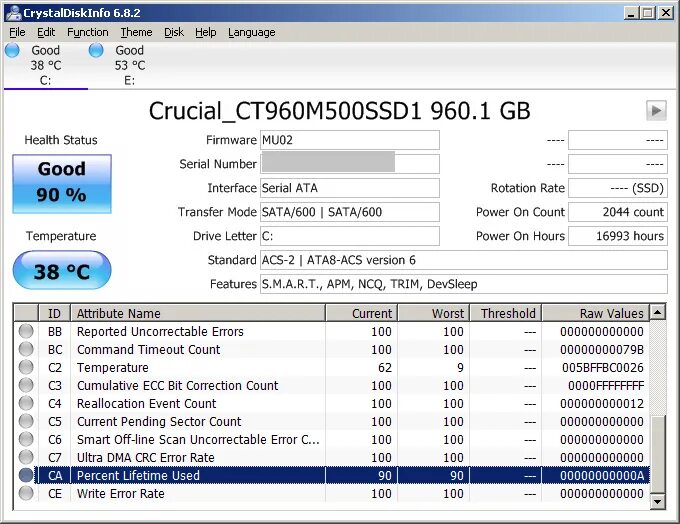Sort by Attribute Name column header

[x=198, y=313]
